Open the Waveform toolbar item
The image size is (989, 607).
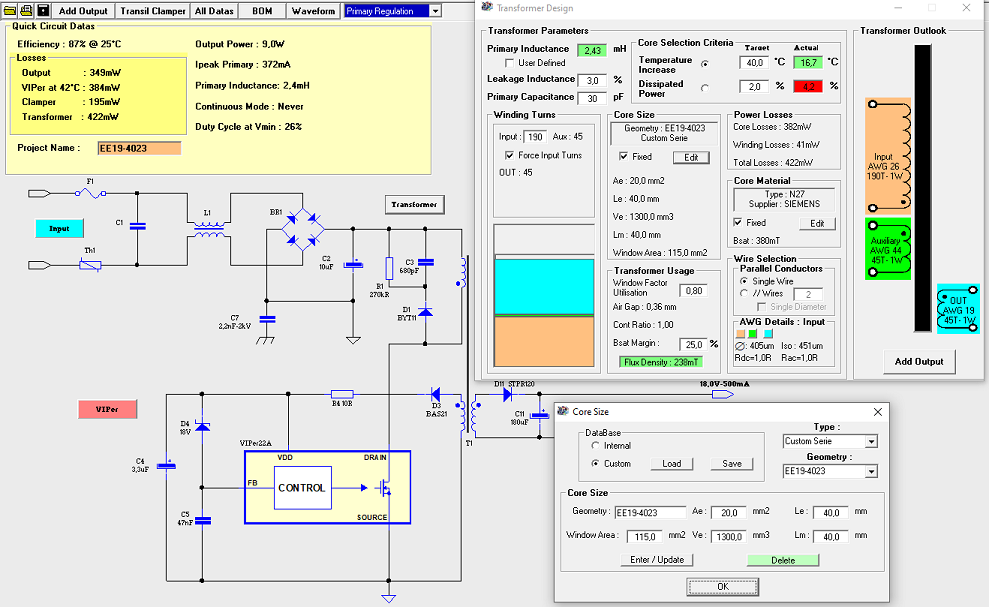314,11
